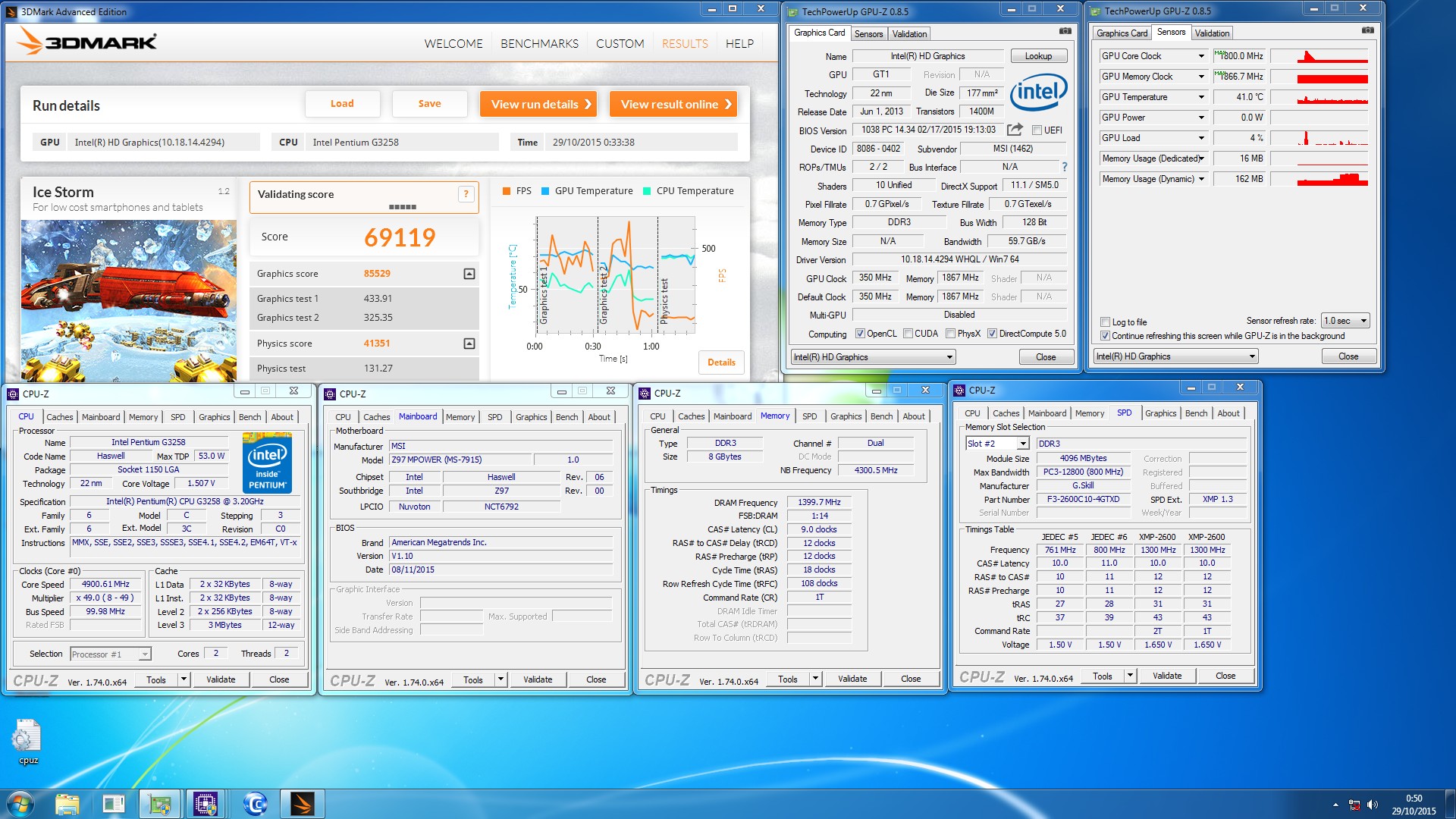Open memory Slot #2 dropdown in CPU-Z

[1022, 444]
